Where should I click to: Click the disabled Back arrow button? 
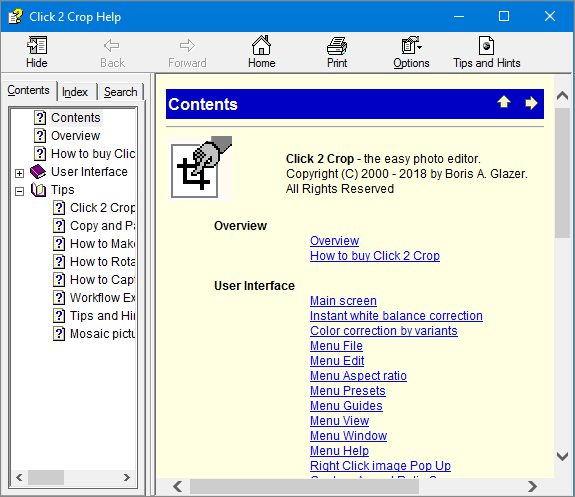pyautogui.click(x=112, y=52)
